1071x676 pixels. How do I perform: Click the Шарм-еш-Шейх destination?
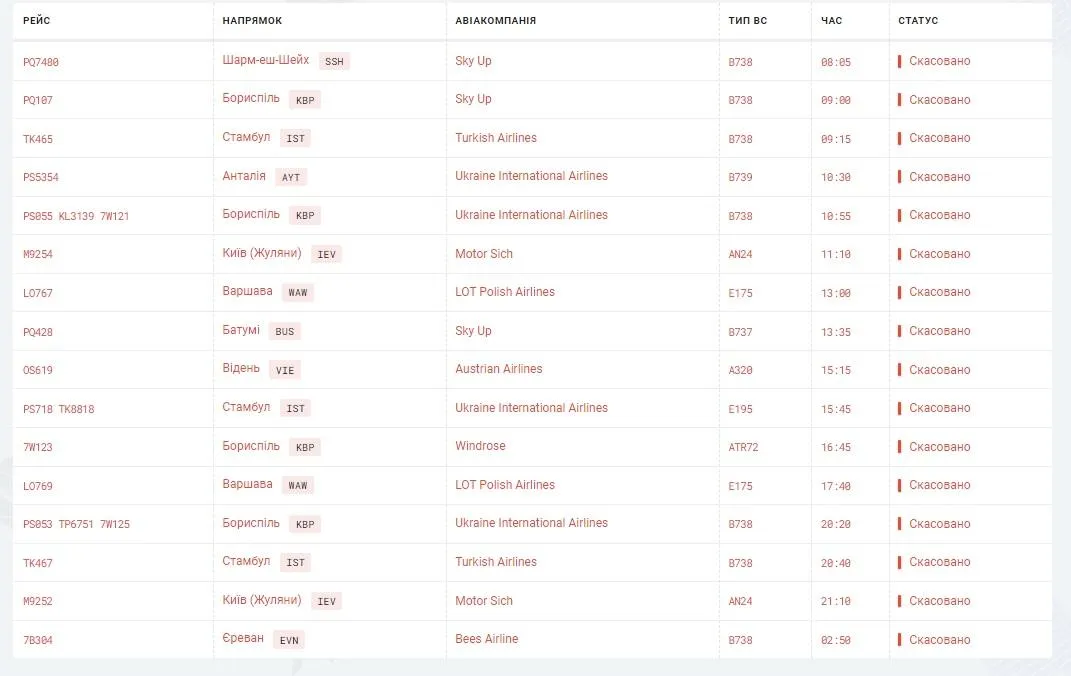coord(266,61)
